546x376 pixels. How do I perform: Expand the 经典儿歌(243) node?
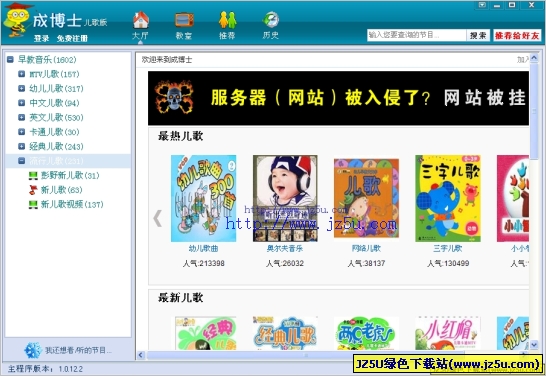(x=22, y=146)
